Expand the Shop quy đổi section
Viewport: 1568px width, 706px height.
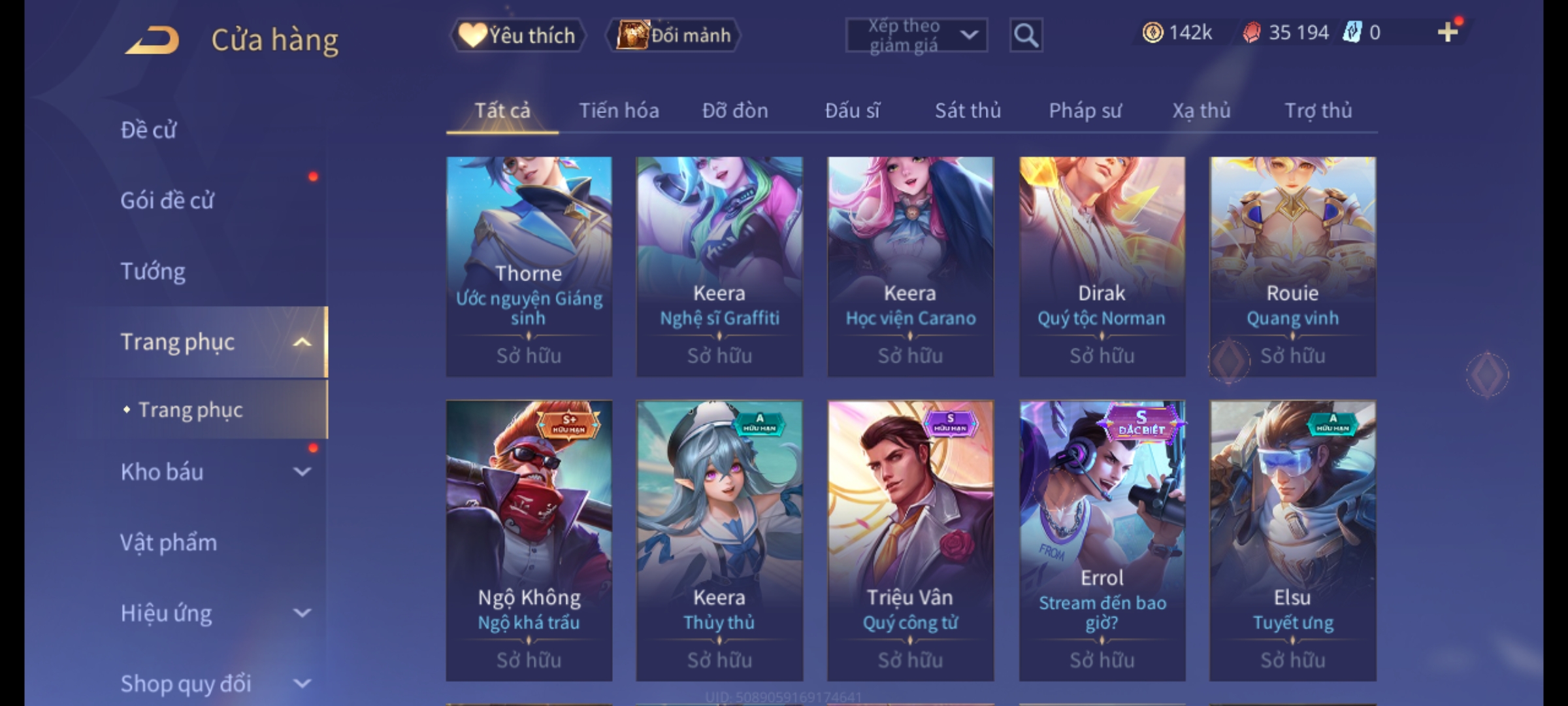click(302, 684)
